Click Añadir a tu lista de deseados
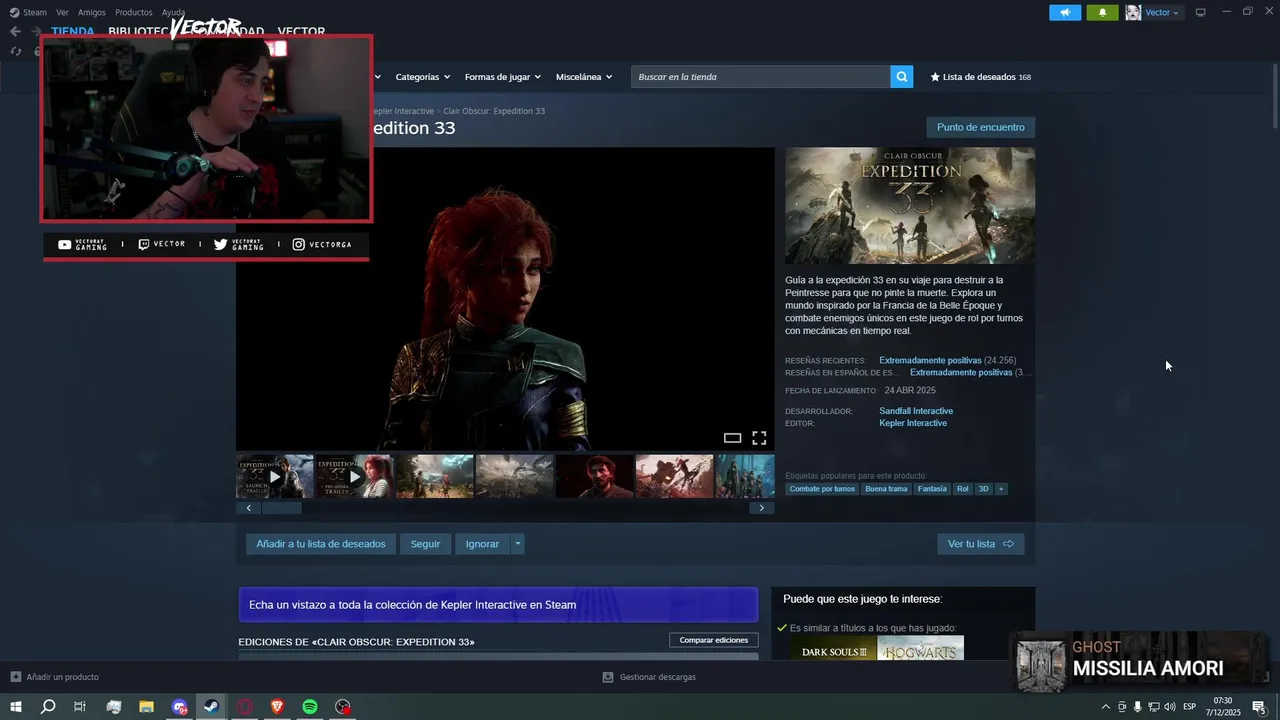Image resolution: width=1280 pixels, height=720 pixels. [321, 544]
